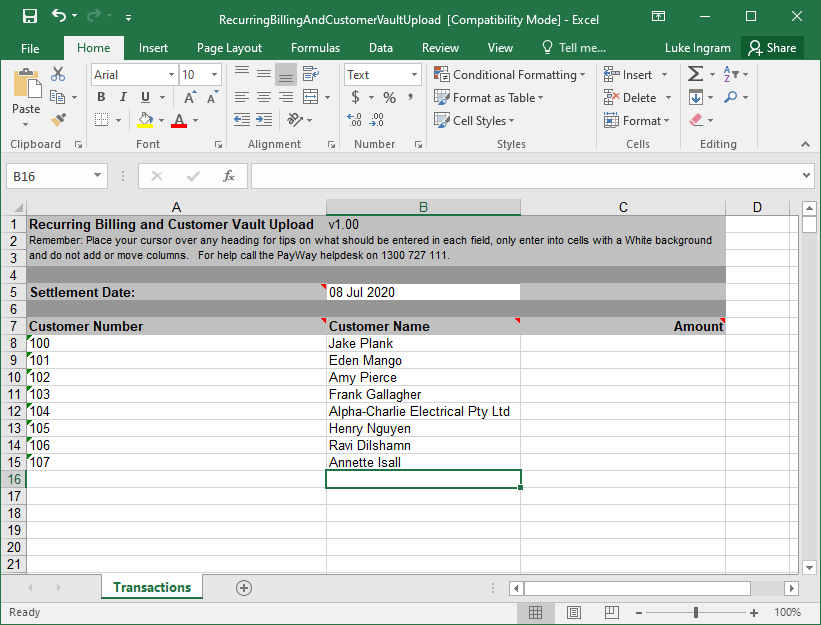Open the Review ribbon tab
This screenshot has width=821, height=625.
coord(440,47)
